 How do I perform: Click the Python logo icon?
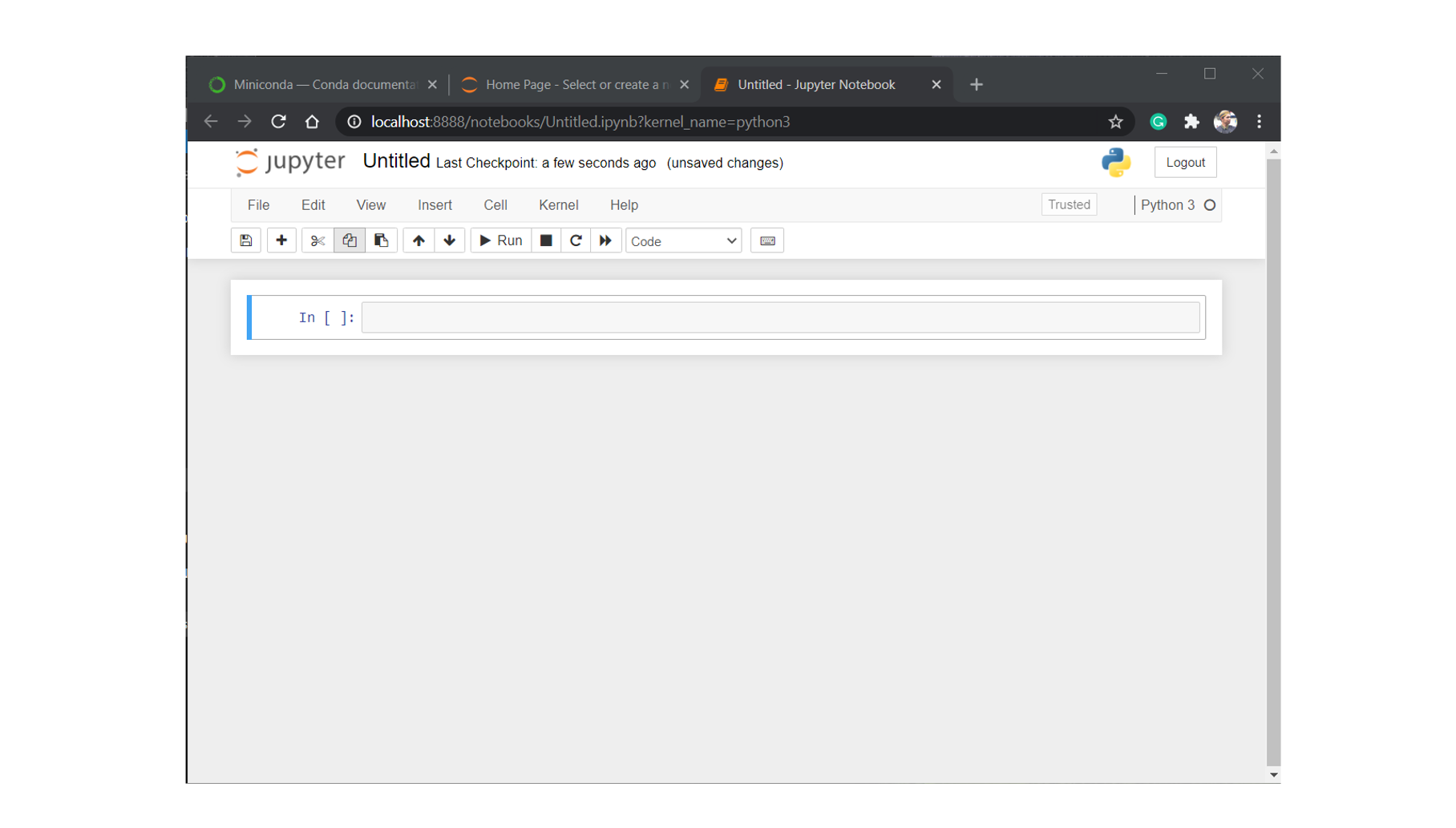point(1115,163)
